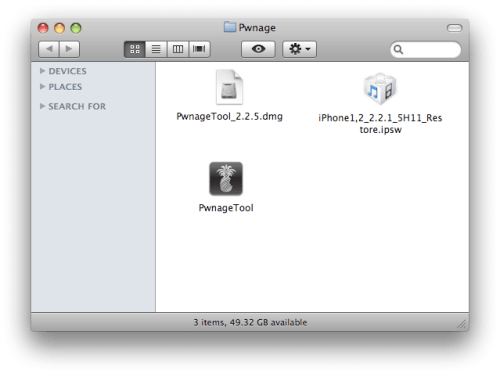Open the Action gear dropdown menu
Viewport: 500px width, 374px height.
pyautogui.click(x=299, y=49)
